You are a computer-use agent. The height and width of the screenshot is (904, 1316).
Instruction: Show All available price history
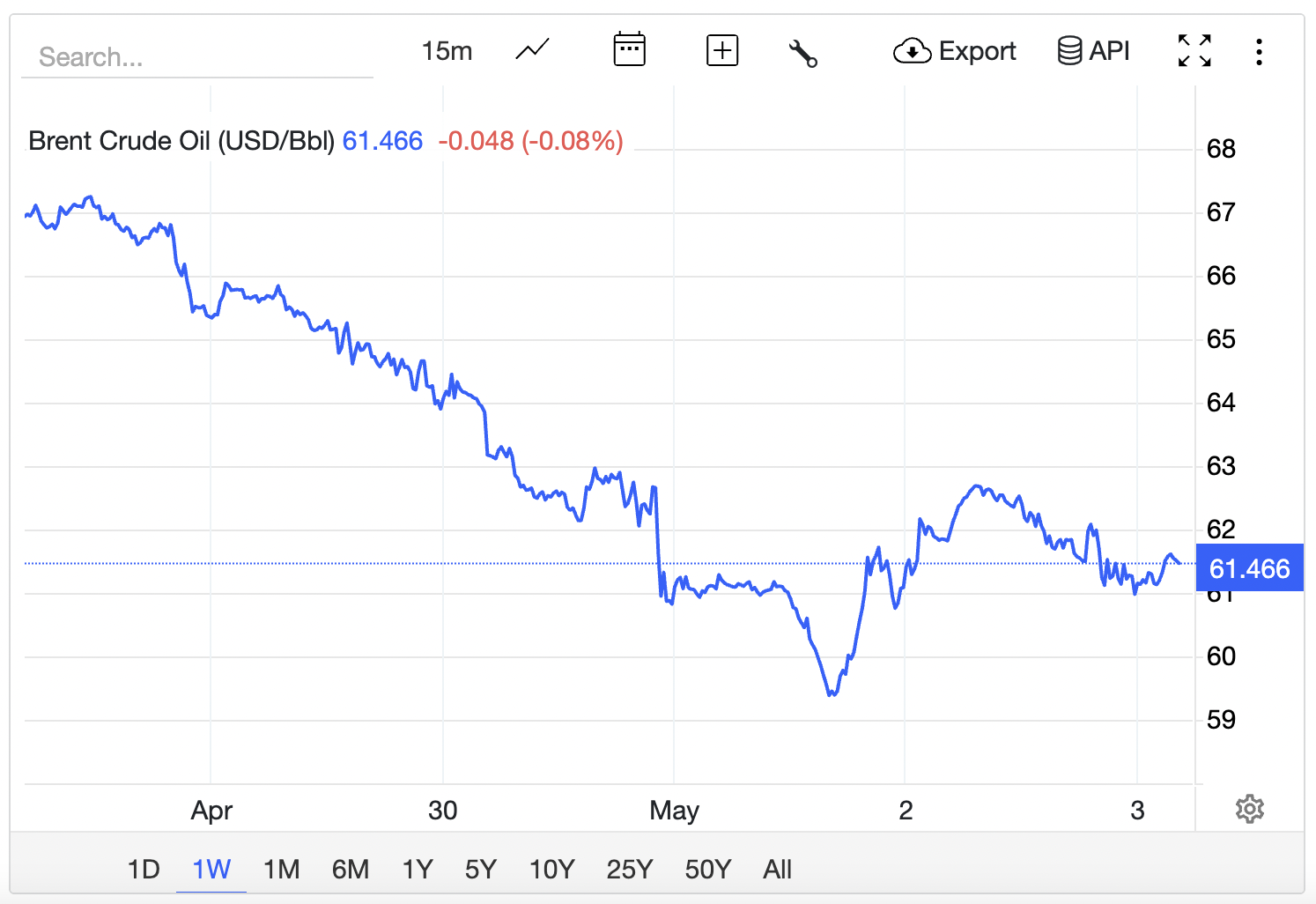pyautogui.click(x=777, y=870)
